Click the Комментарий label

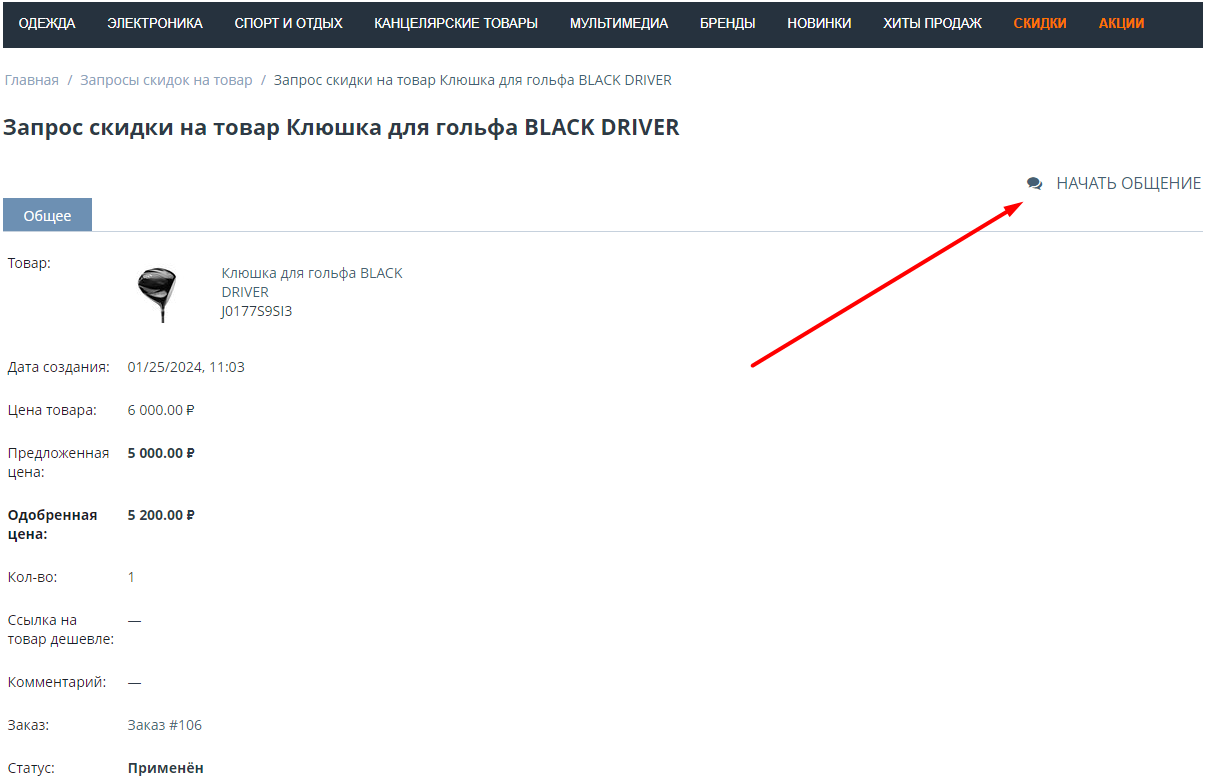point(57,682)
